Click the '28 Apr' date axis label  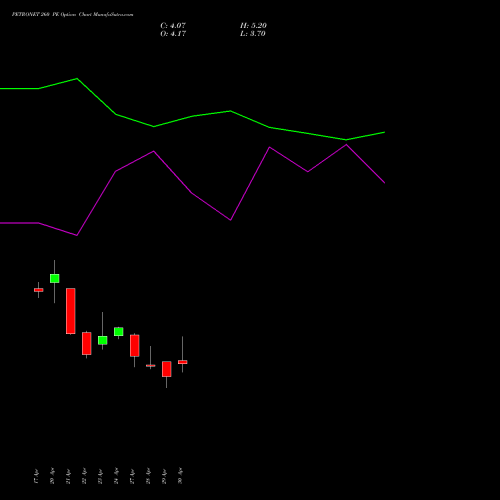(x=148, y=476)
